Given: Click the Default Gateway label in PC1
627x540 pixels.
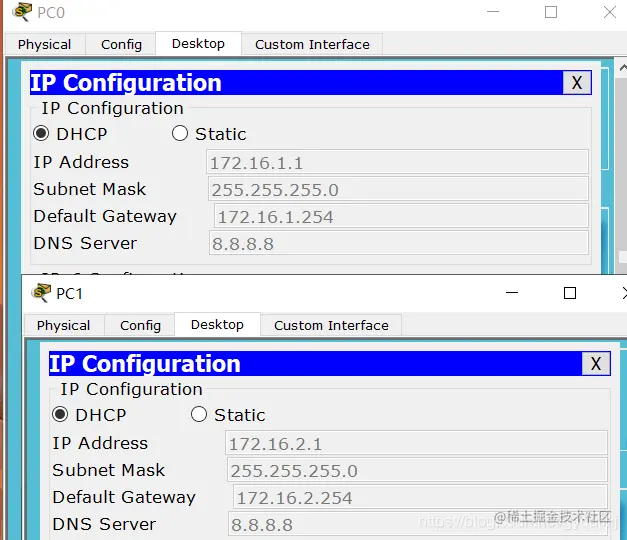Looking at the screenshot, I should [124, 497].
